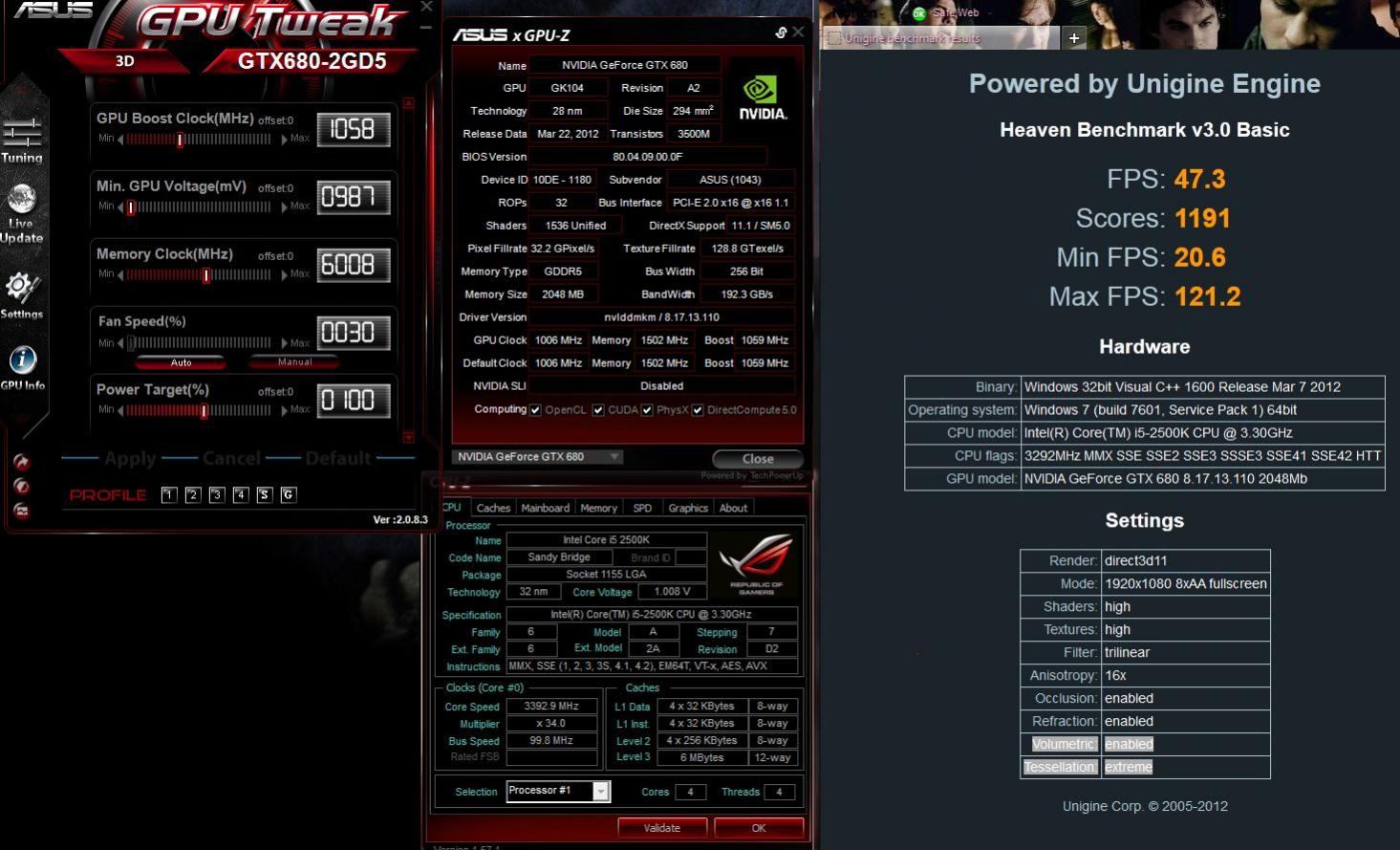Open the Processor #1 selection dropdown
Image resolution: width=1400 pixels, height=850 pixels.
tap(558, 791)
